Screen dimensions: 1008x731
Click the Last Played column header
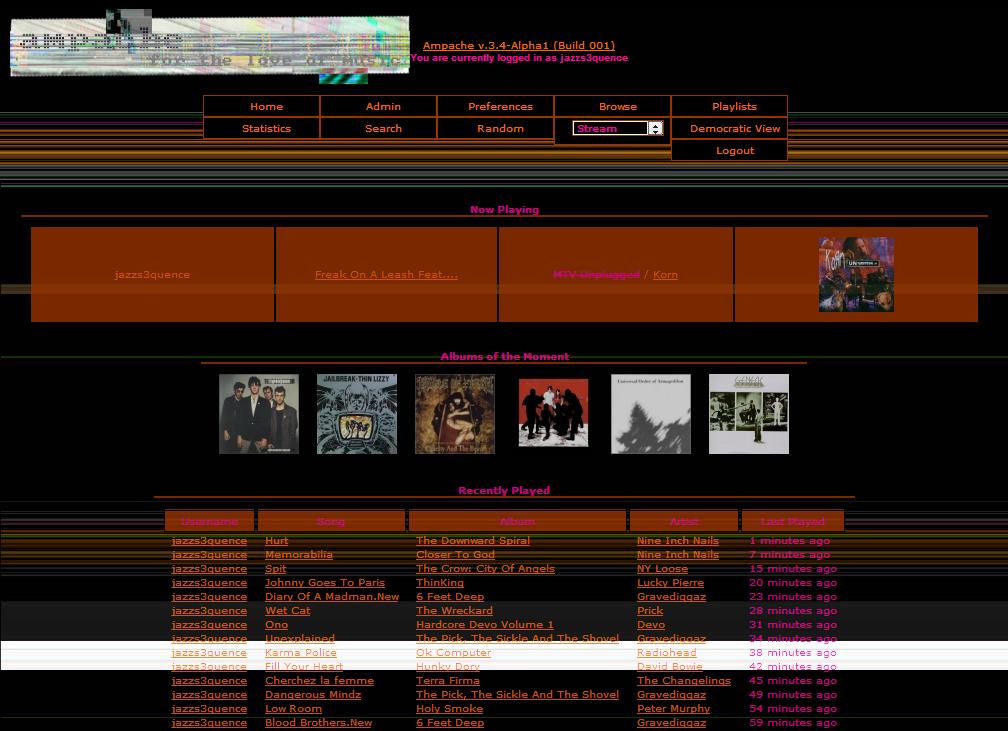(x=793, y=521)
